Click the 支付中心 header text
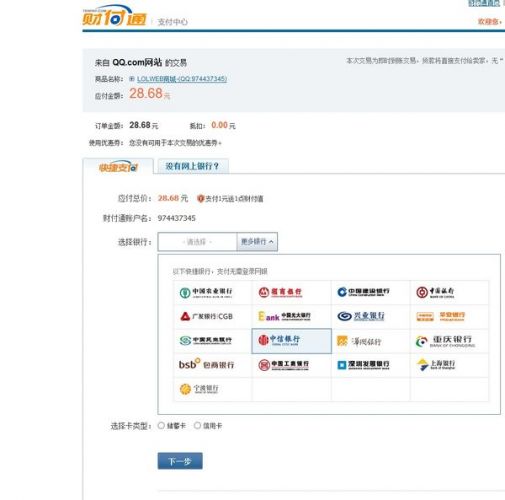The image size is (505, 500). 173,22
